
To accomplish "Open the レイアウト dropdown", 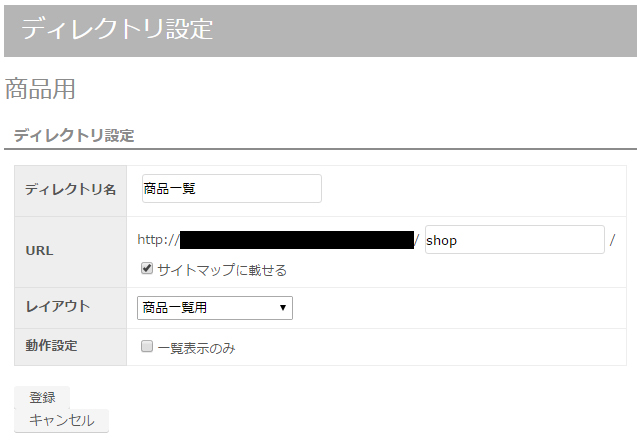I will click(215, 308).
